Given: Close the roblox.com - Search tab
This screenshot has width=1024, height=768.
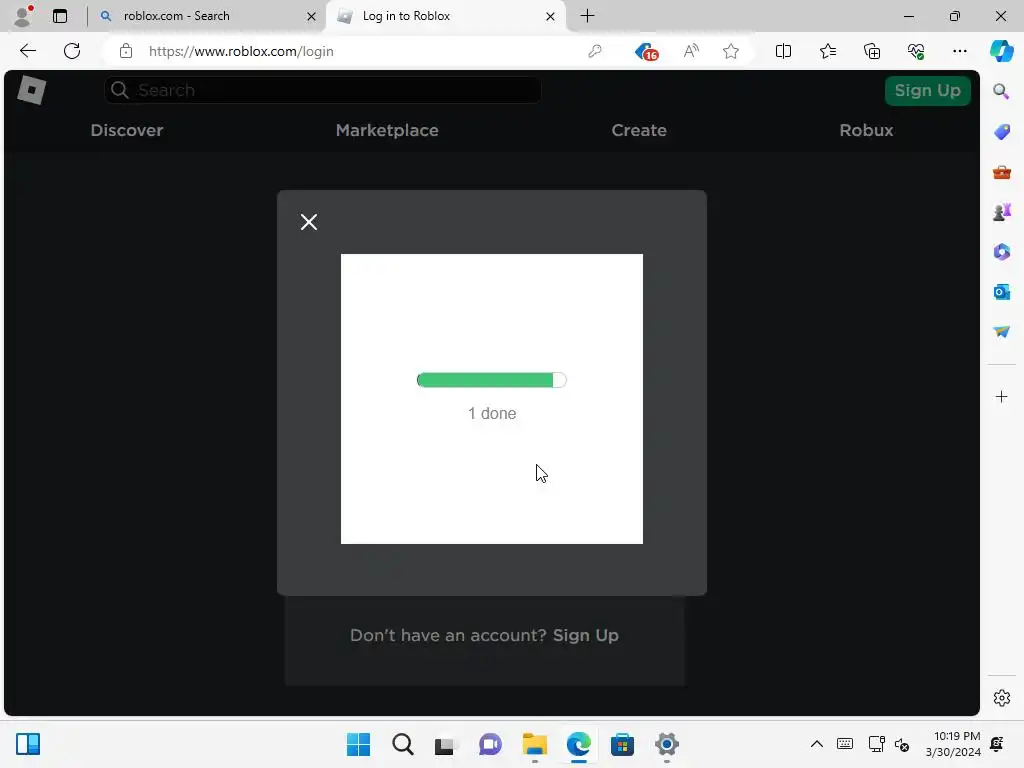Looking at the screenshot, I should click(312, 16).
